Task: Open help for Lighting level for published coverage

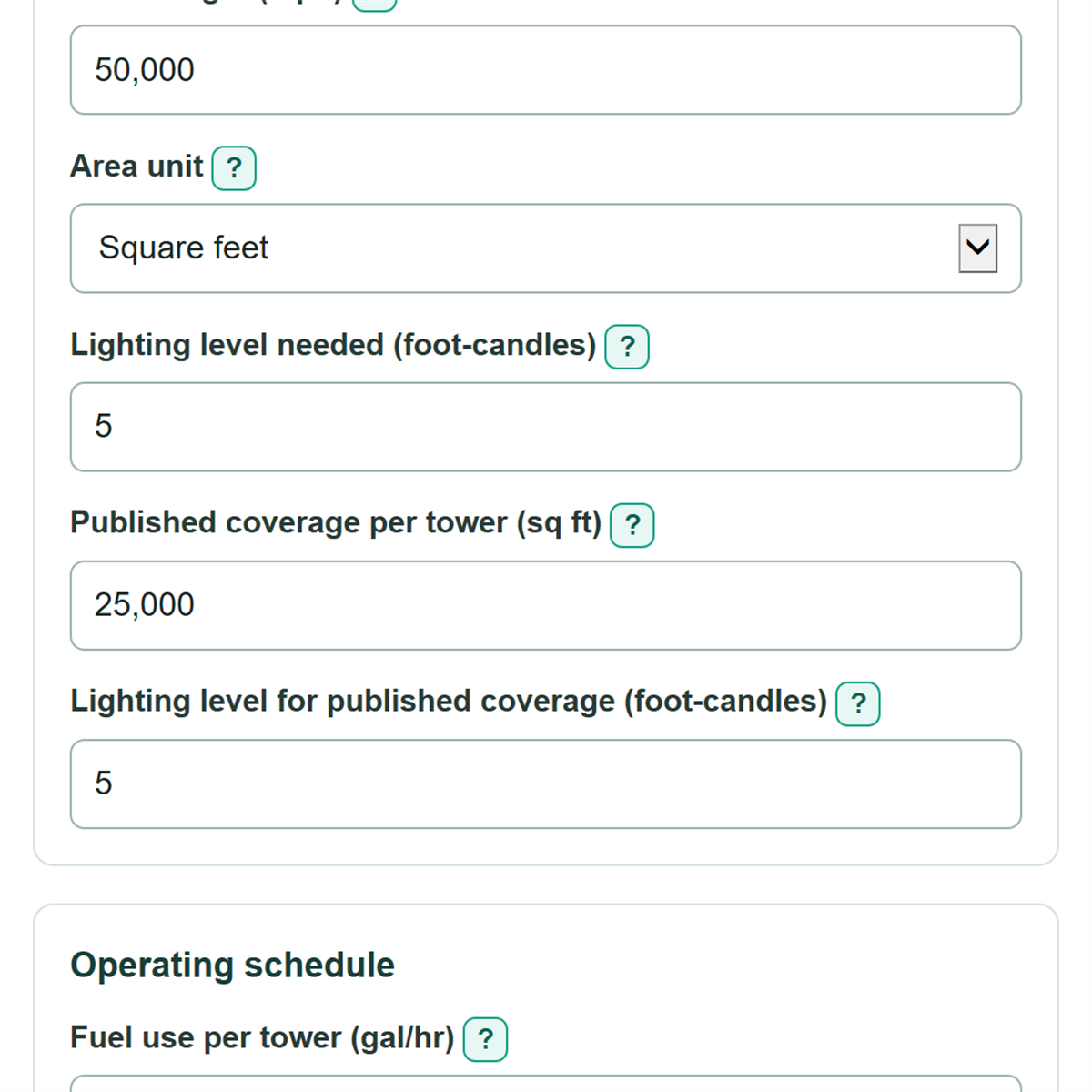Action: 858,703
